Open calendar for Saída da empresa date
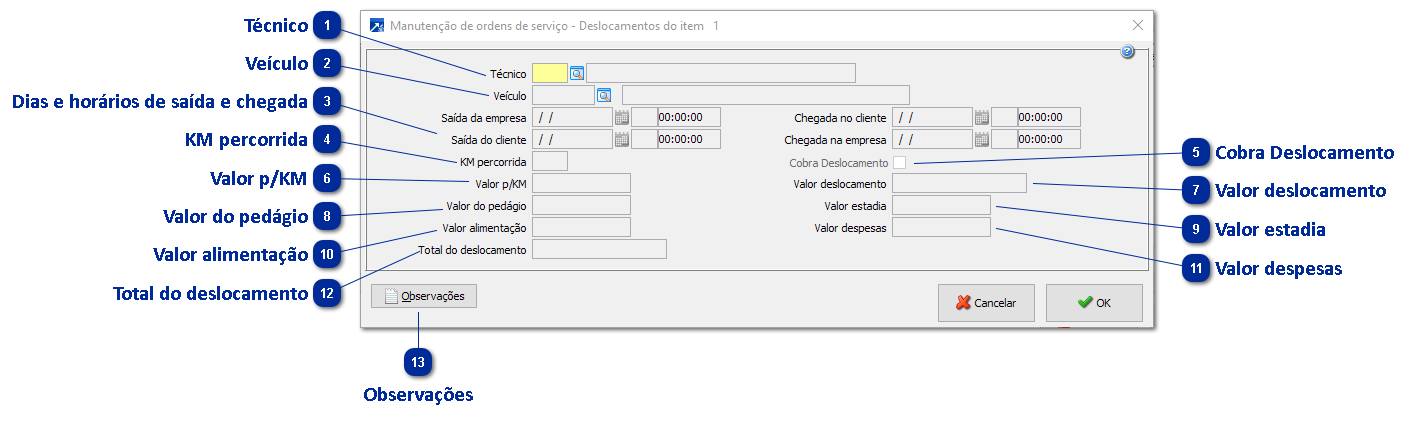This screenshot has height=423, width=1410. coord(622,117)
